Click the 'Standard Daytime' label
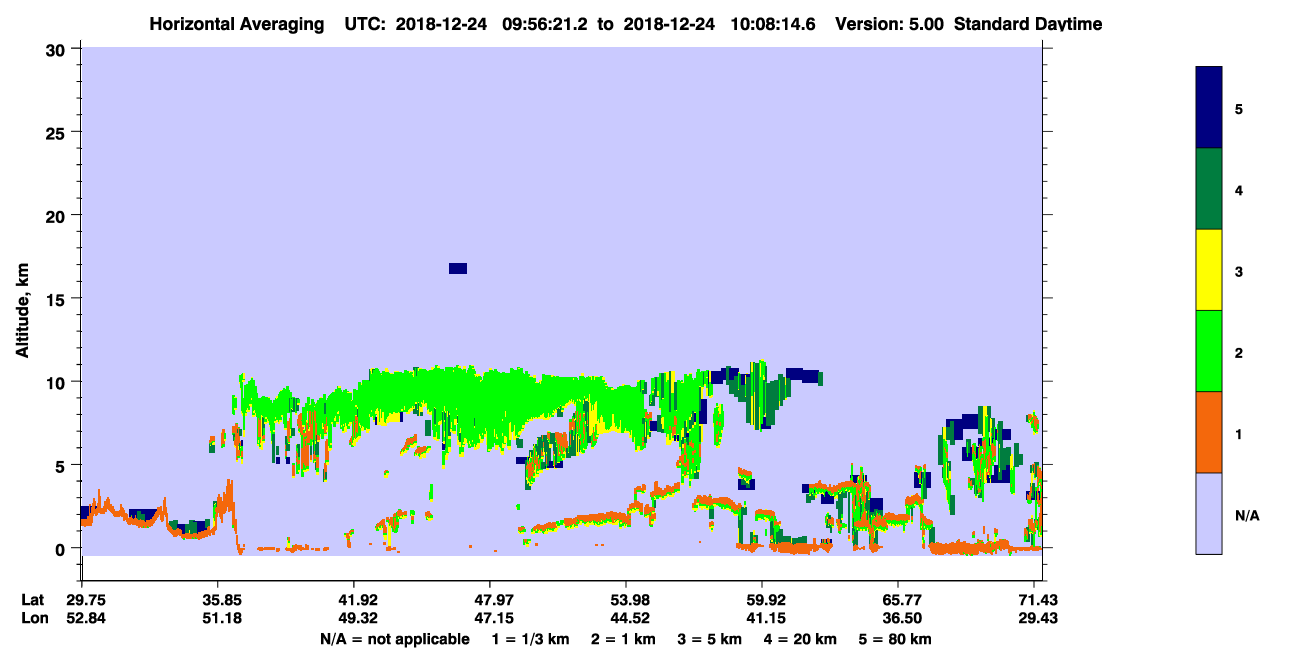Image resolution: width=1300 pixels, height=667 pixels. click(x=1028, y=24)
